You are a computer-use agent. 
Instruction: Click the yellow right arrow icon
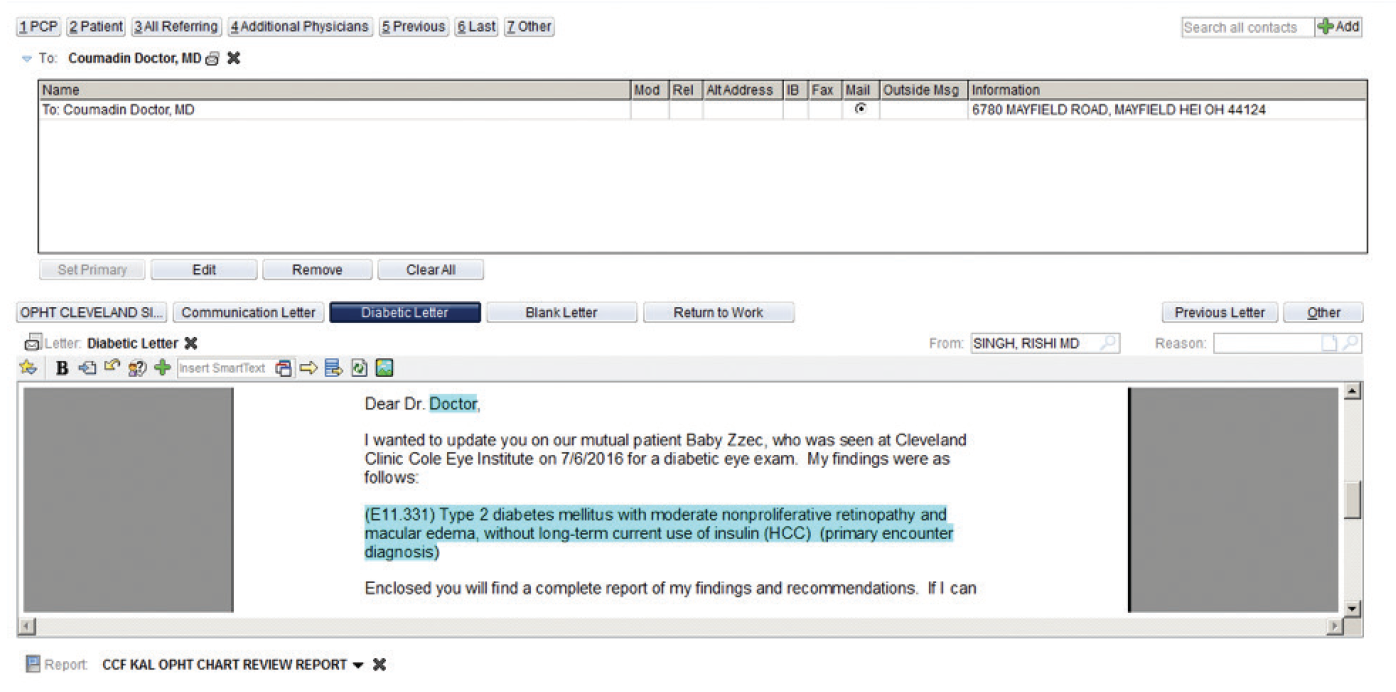[x=308, y=368]
